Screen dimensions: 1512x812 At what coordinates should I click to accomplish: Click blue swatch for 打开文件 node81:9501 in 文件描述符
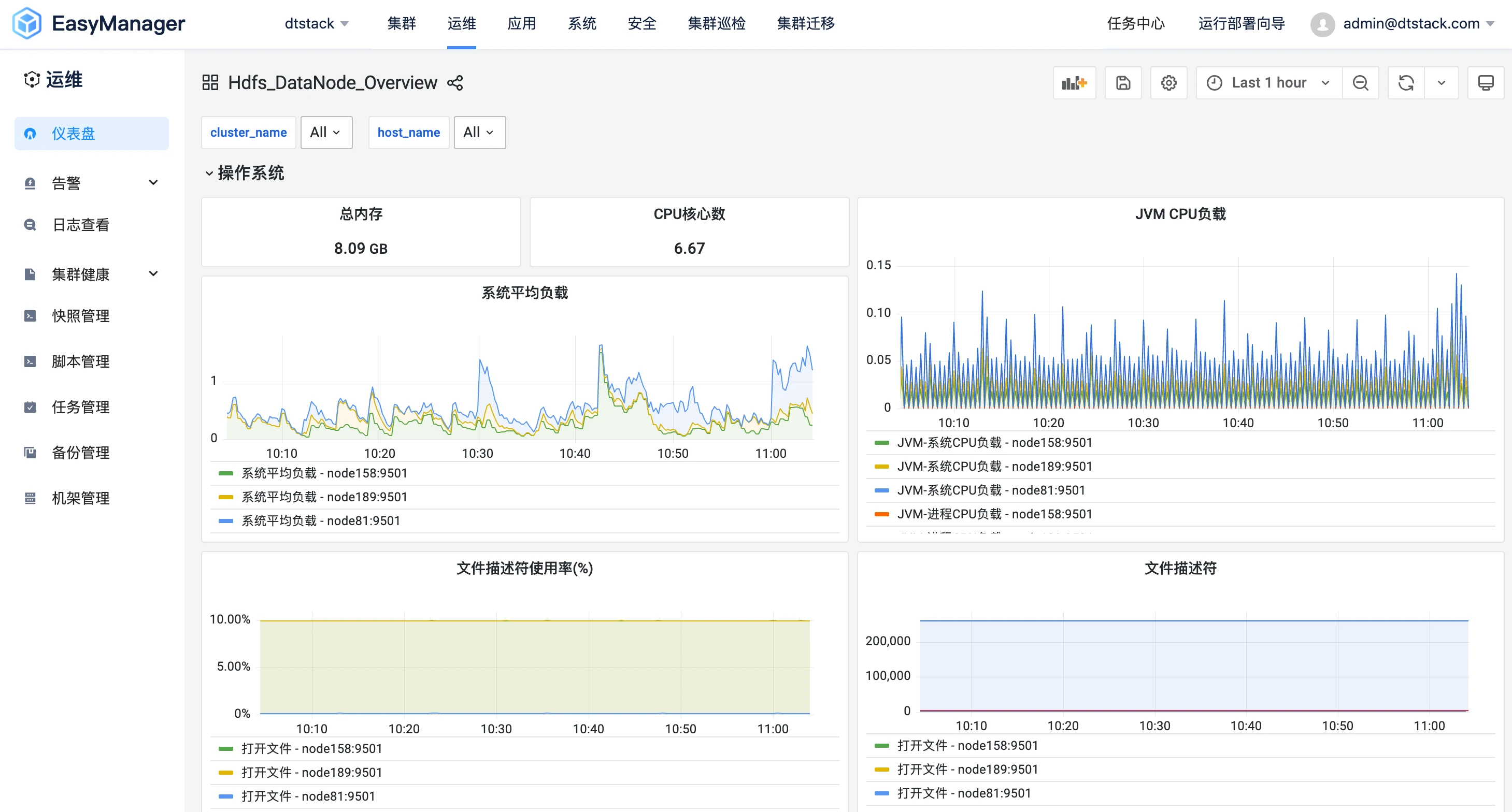pos(881,794)
